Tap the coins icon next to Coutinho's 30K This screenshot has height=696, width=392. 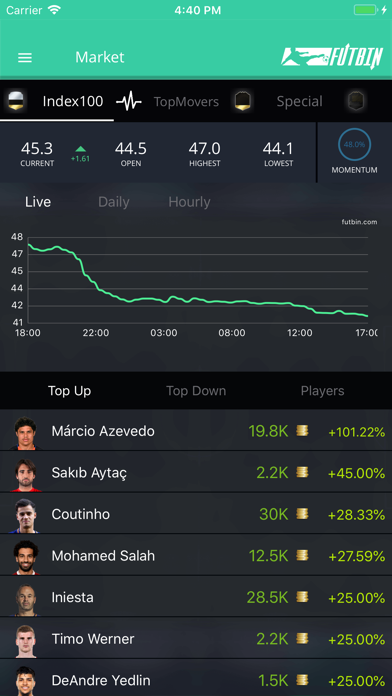click(x=302, y=514)
